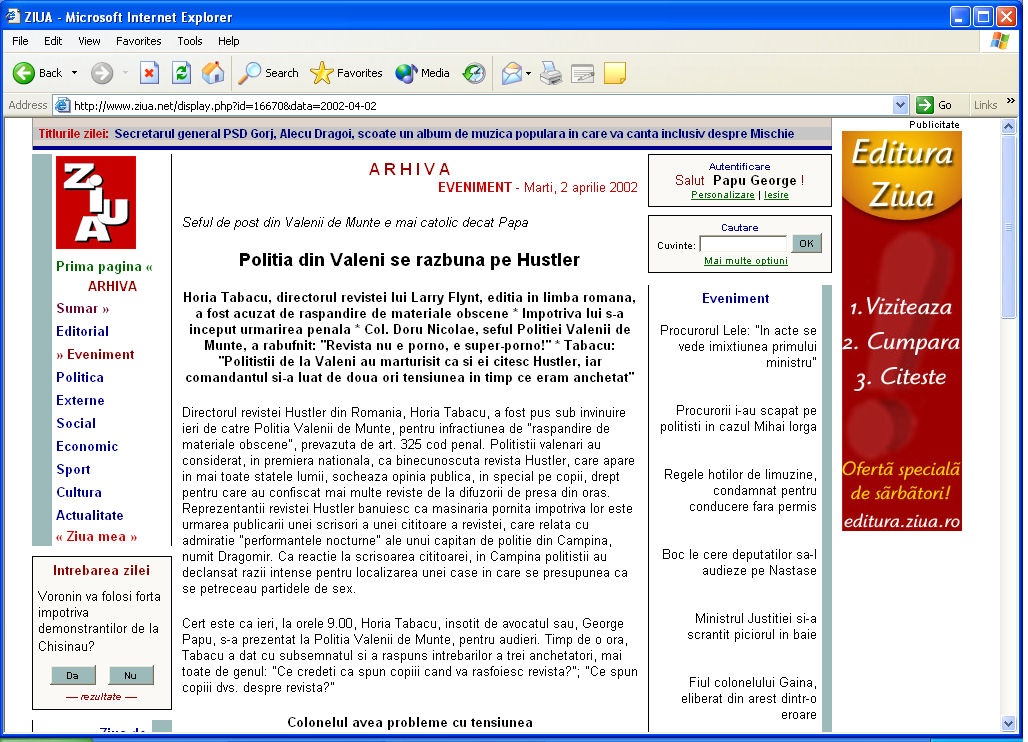Open the Sumar sidebar link
The width and height of the screenshot is (1028, 742).
tap(83, 308)
